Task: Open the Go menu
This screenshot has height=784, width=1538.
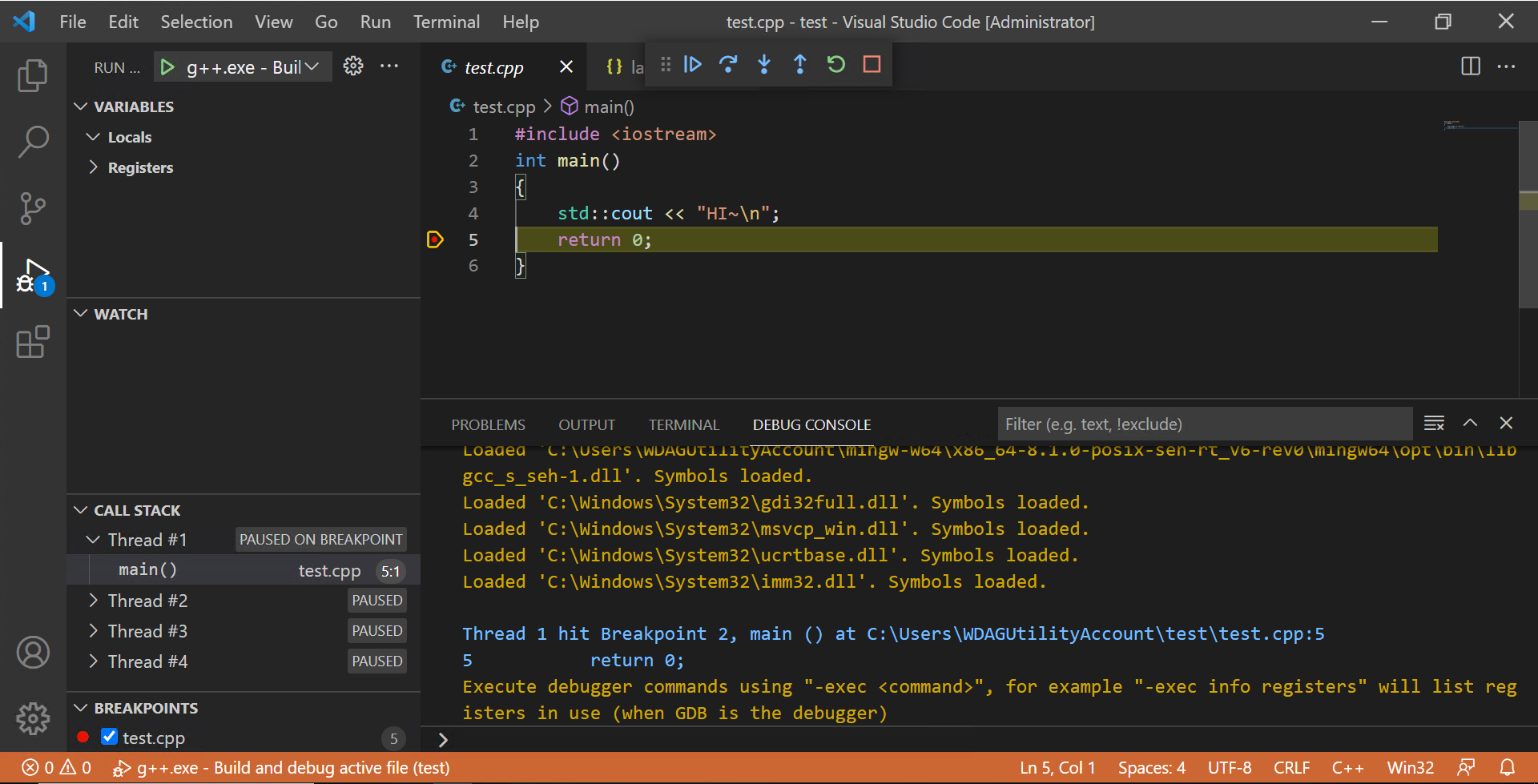Action: click(326, 22)
